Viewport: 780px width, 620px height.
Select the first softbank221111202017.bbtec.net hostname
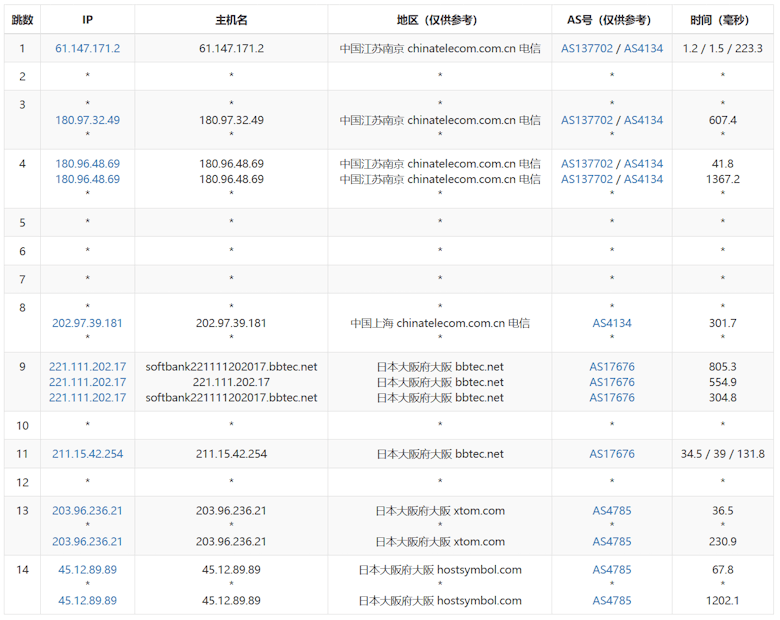tap(231, 367)
